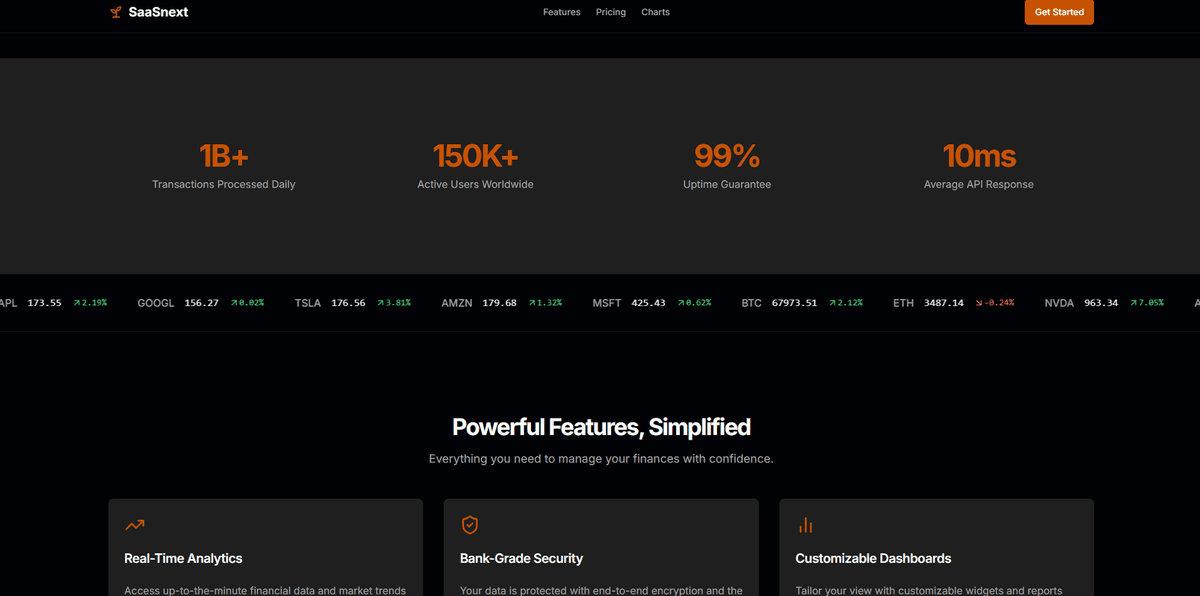The image size is (1200, 596).
Task: Click the MSFT price 425.43
Action: click(x=649, y=303)
